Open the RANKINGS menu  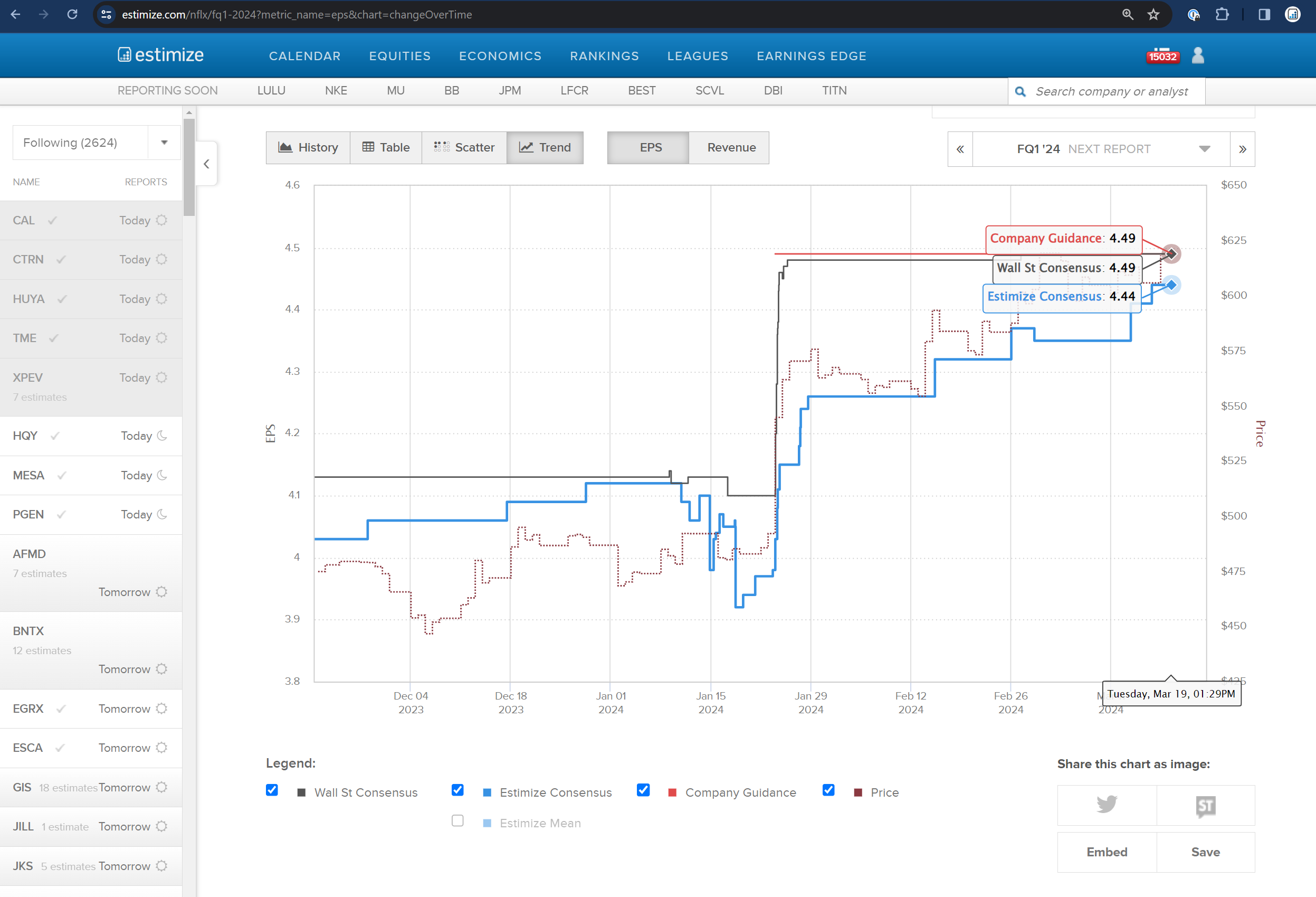604,56
